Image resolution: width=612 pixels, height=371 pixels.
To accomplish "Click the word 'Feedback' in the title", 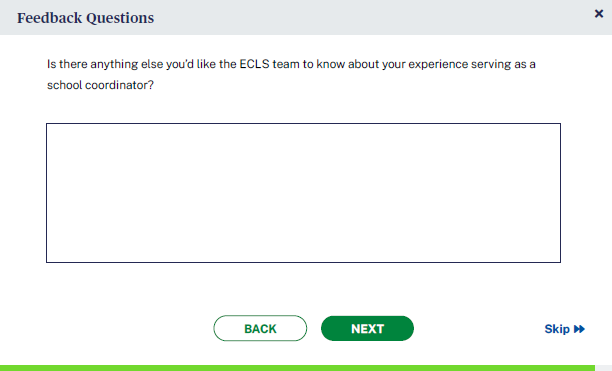I will (50, 18).
